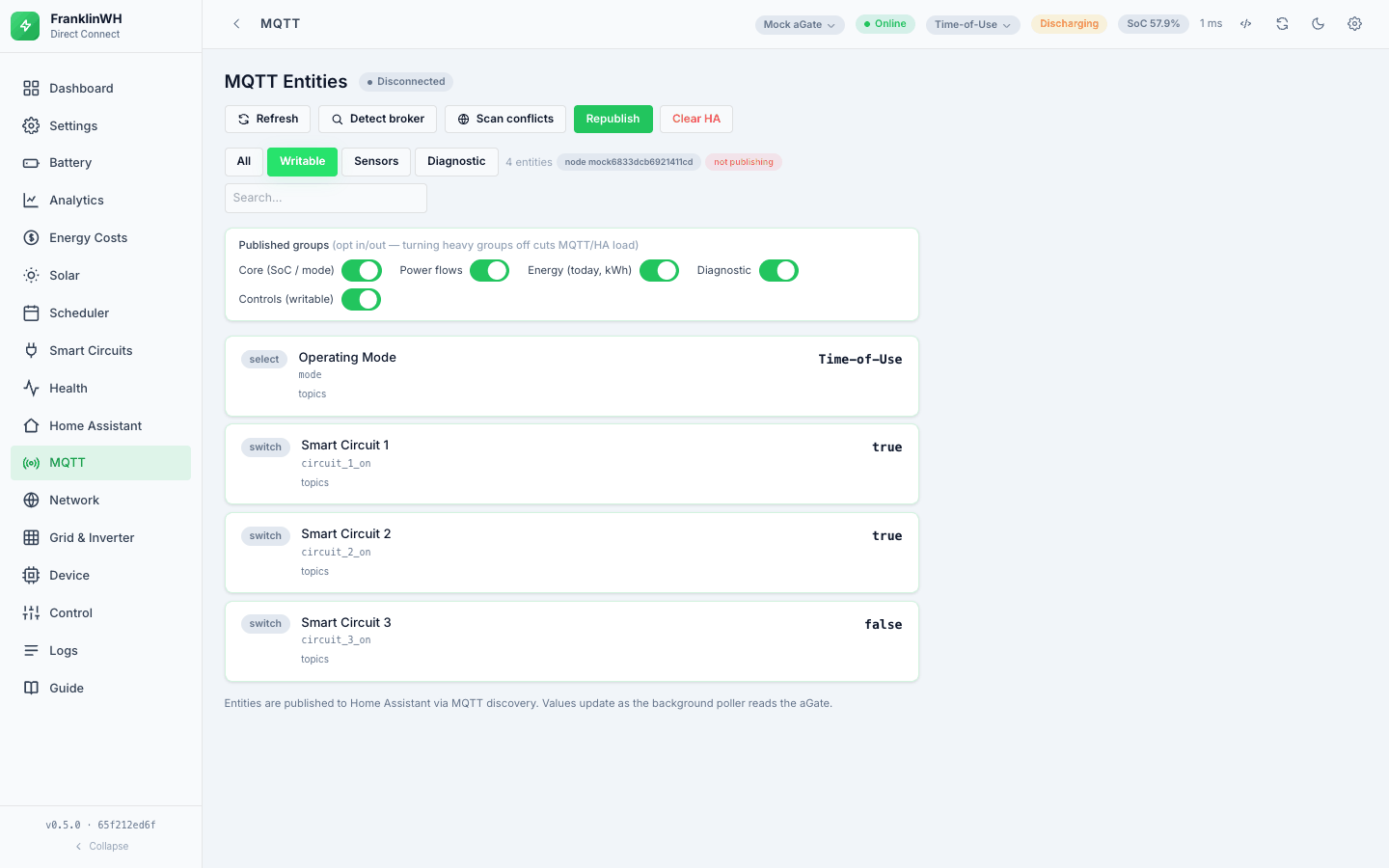The image size is (1389, 868).
Task: Toggle the Diagnostic published group switch
Action: pos(778,271)
